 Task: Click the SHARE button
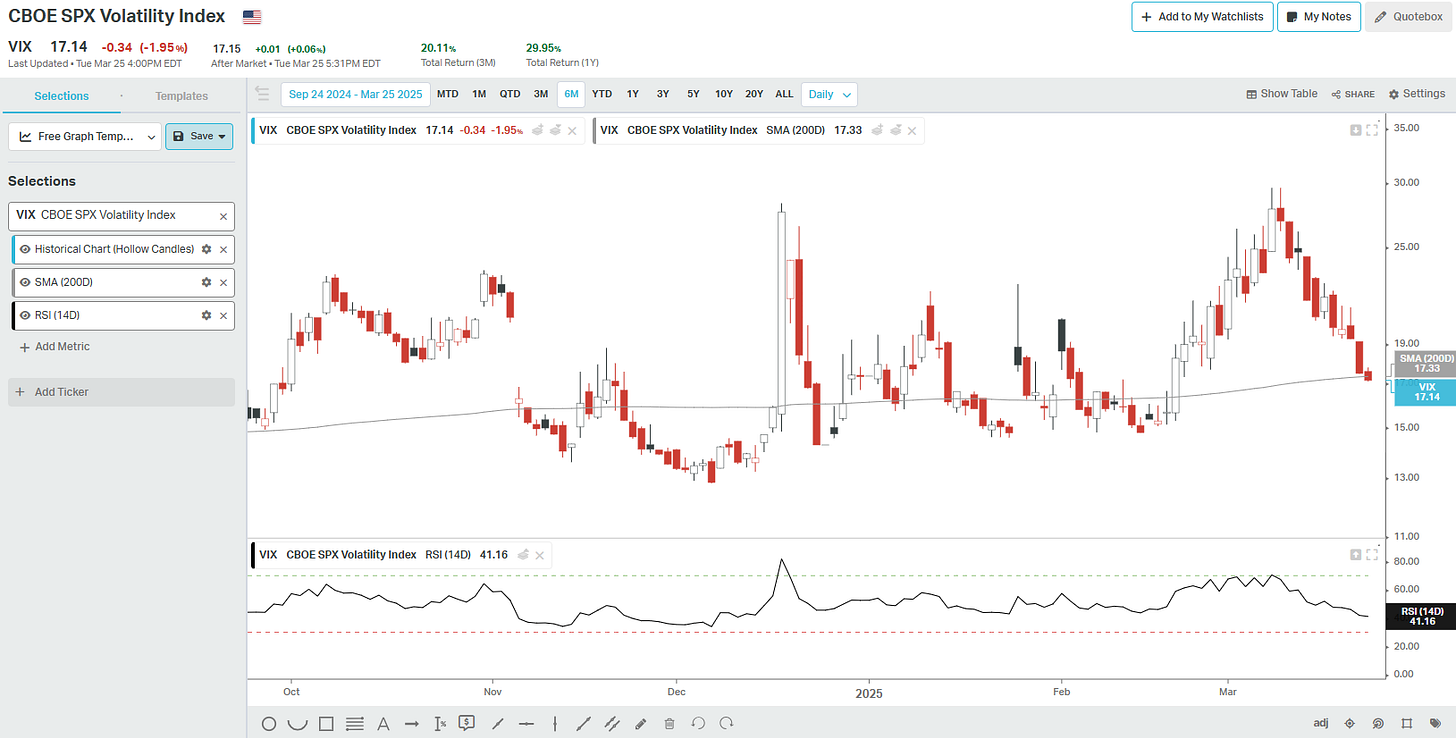pyautogui.click(x=1353, y=94)
